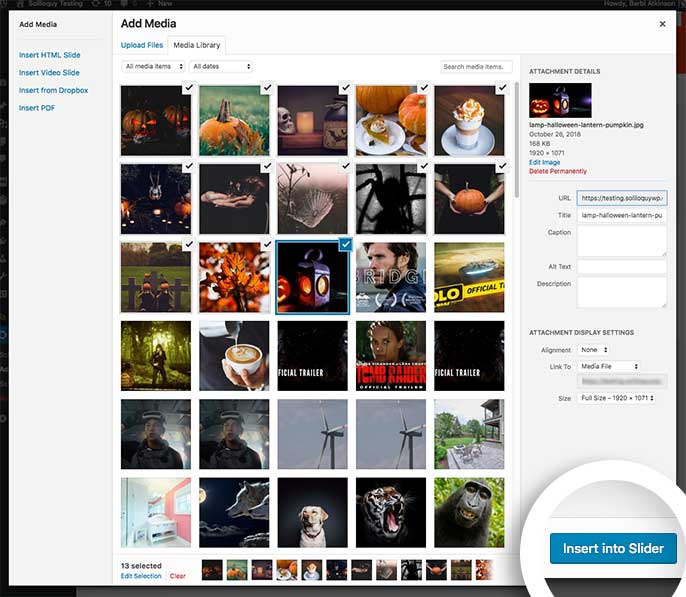The width and height of the screenshot is (686, 597).
Task: Close the Add Media dialog
Action: [662, 24]
